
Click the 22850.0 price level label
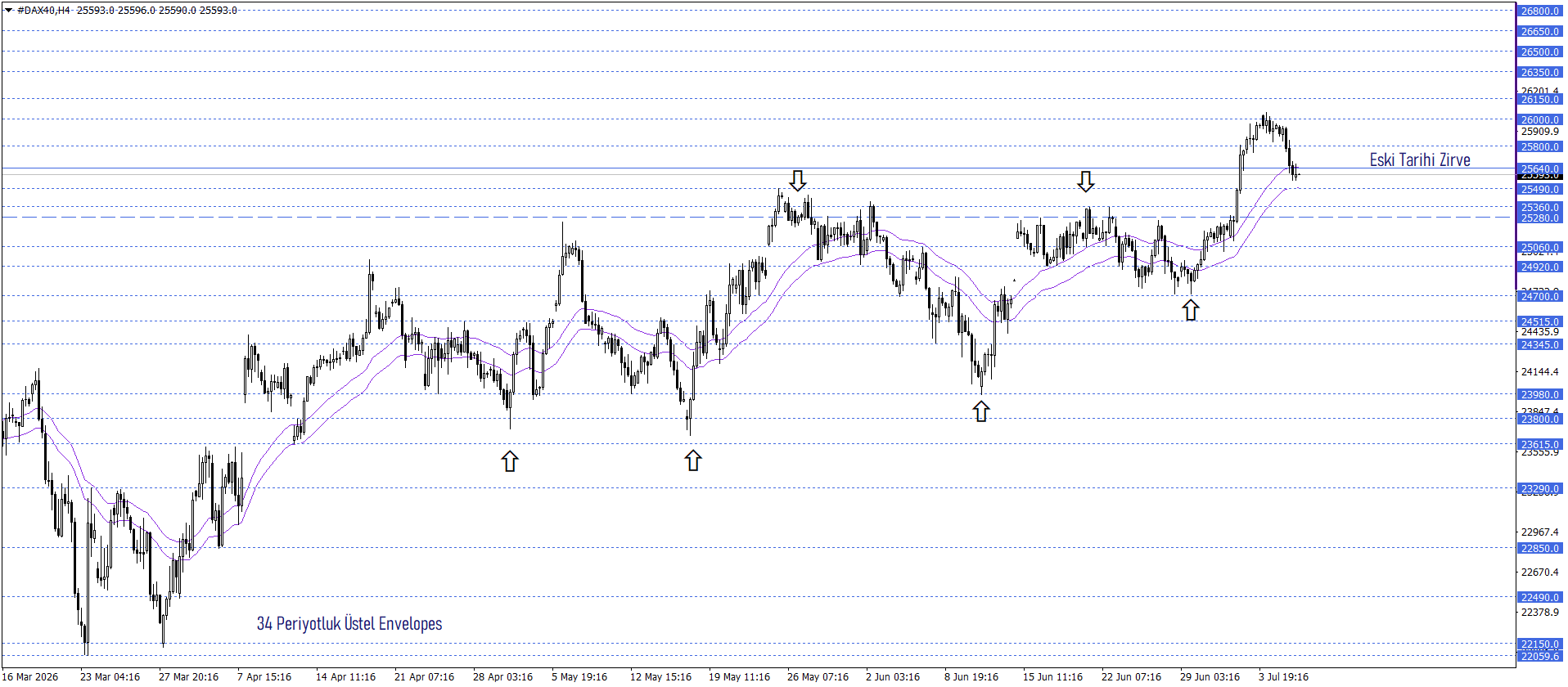tap(1539, 548)
